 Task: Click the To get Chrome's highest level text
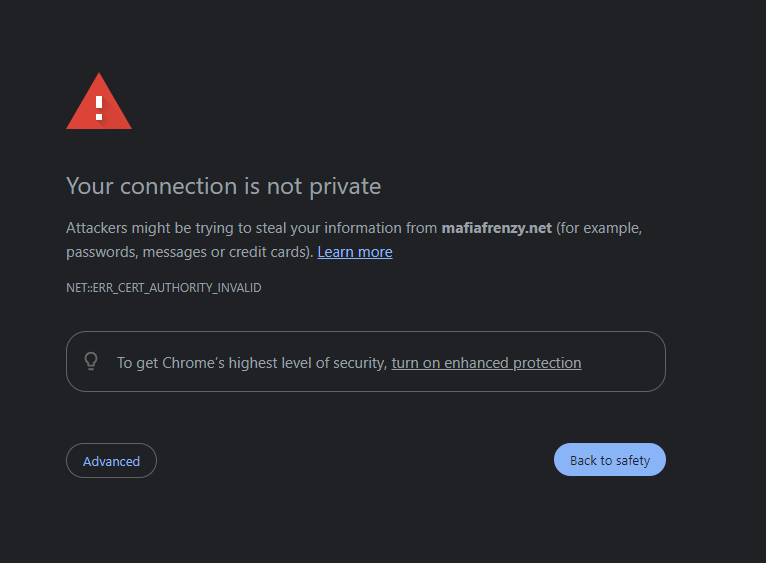click(x=252, y=363)
